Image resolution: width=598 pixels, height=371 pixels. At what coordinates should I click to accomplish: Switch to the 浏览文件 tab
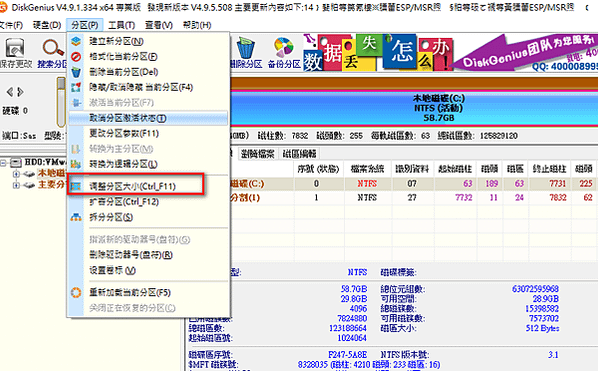pos(257,154)
